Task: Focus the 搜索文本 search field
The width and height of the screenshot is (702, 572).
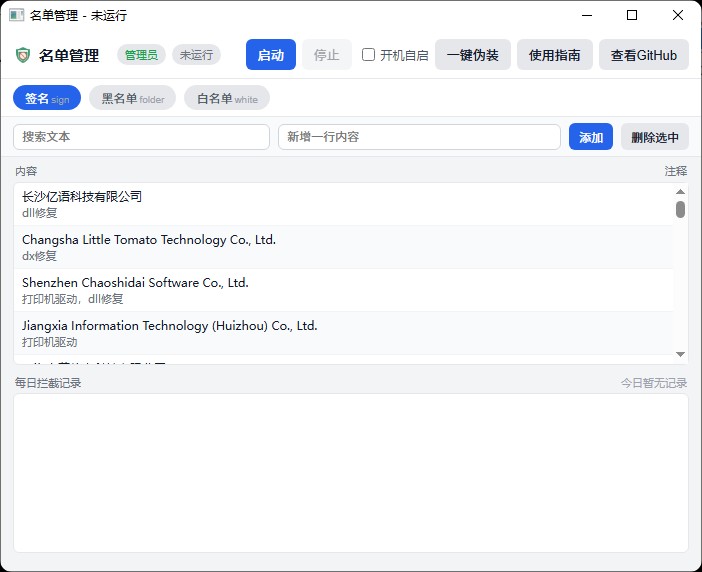Action: pos(141,137)
